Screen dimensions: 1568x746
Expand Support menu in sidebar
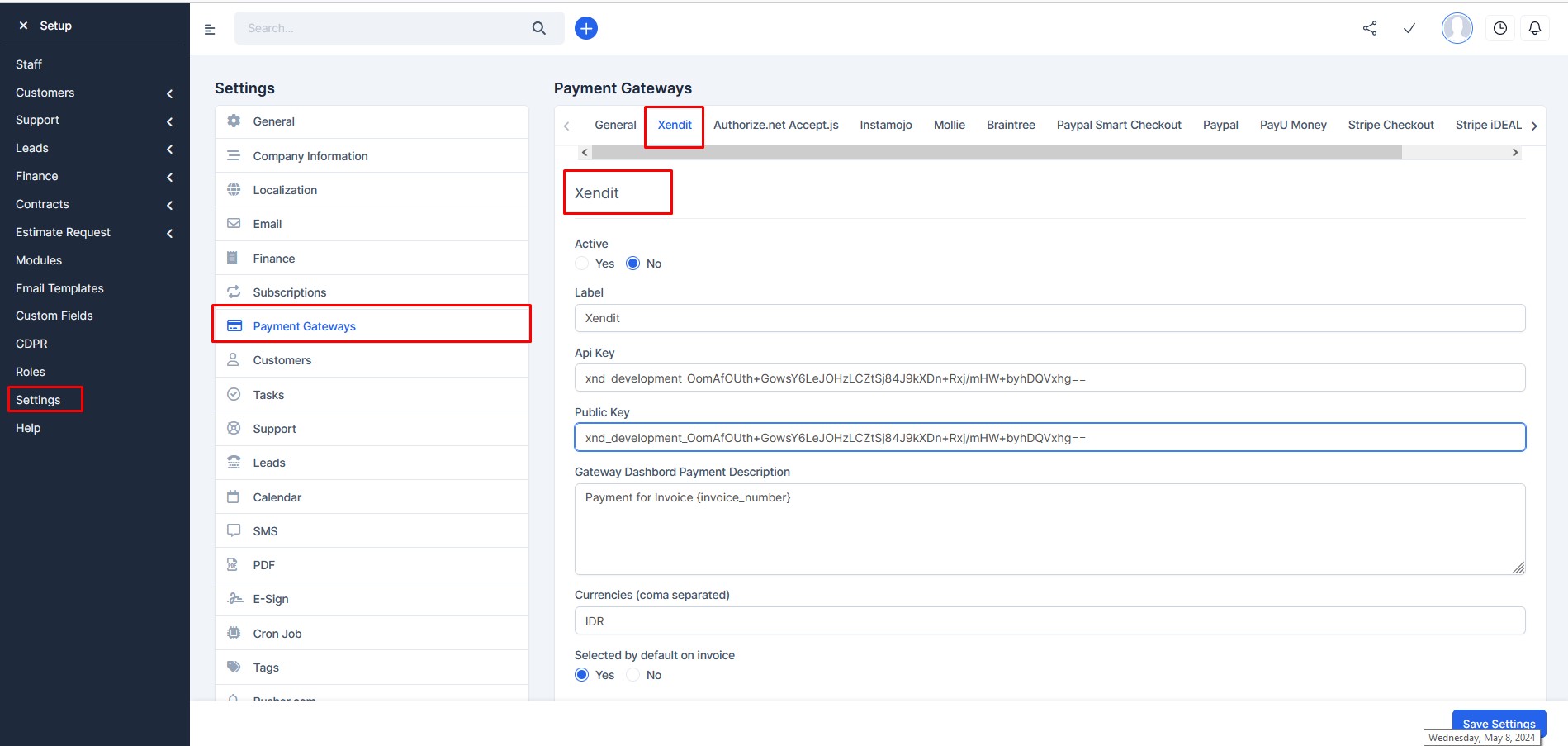[169, 121]
